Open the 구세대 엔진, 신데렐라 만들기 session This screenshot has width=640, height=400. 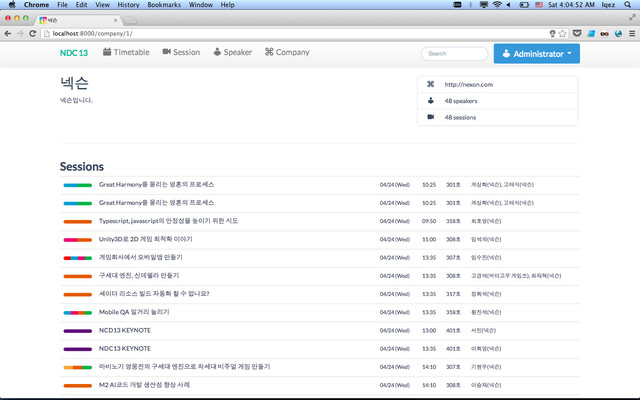coord(139,276)
